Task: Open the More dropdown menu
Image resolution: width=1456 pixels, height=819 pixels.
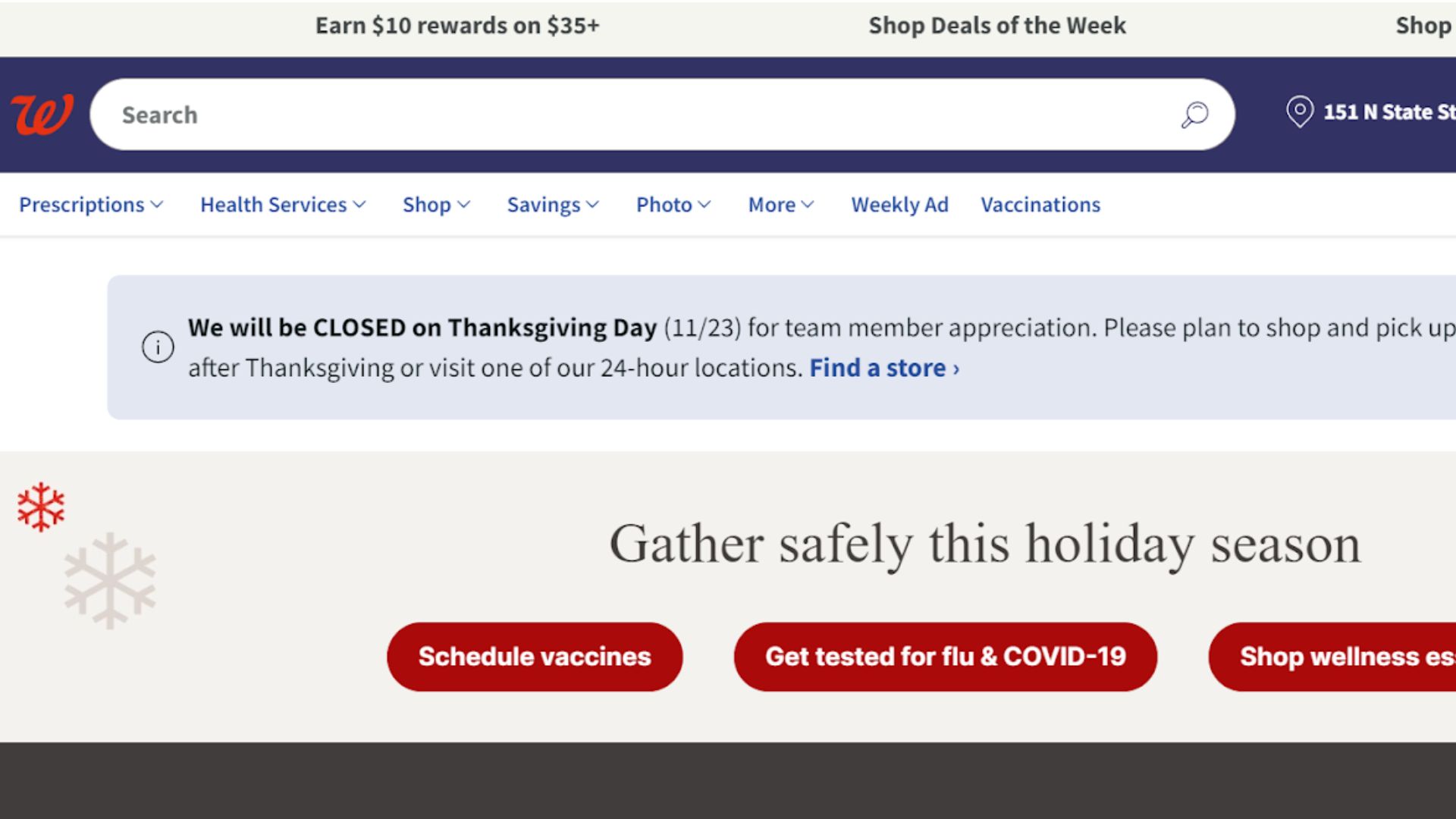Action: (x=781, y=205)
